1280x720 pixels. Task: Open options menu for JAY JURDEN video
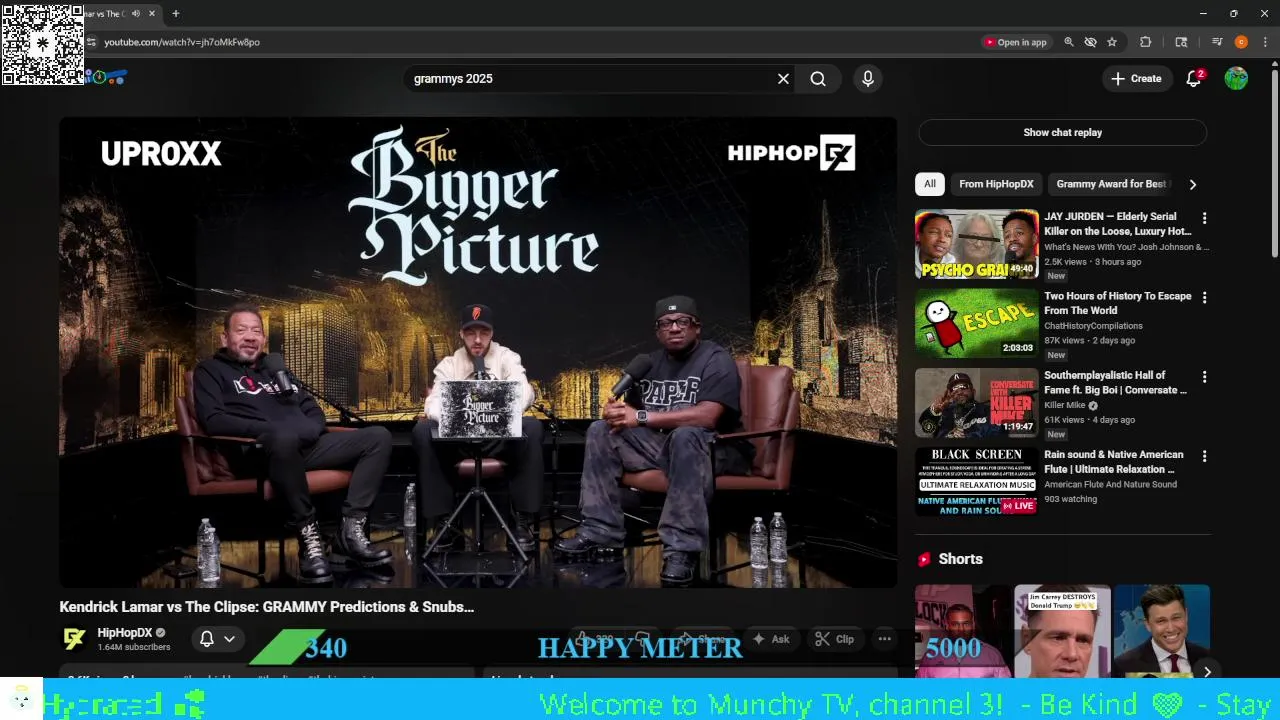1204,218
